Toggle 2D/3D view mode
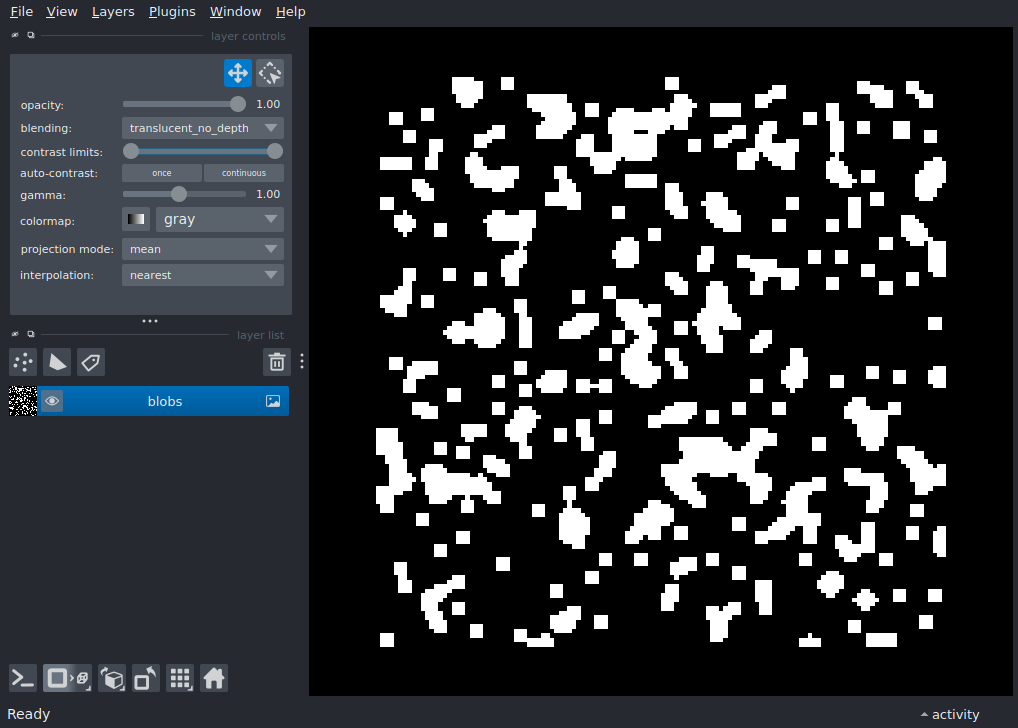Viewport: 1018px width, 728px height. coord(67,679)
